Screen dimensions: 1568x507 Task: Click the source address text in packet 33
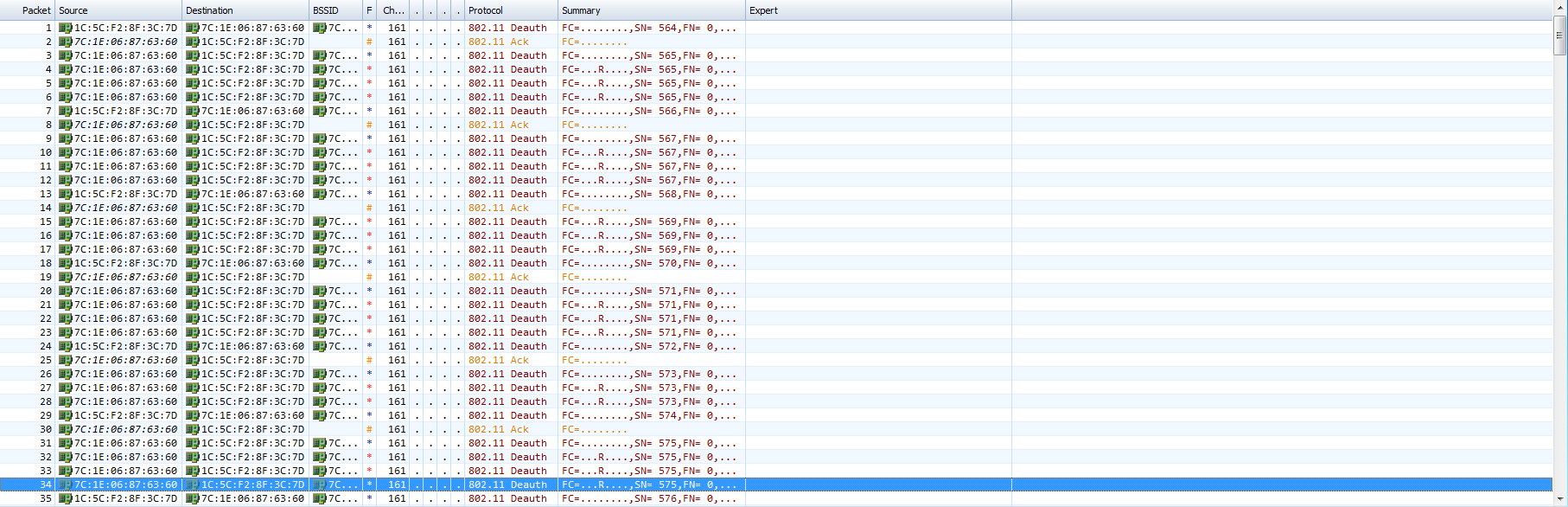click(x=125, y=471)
